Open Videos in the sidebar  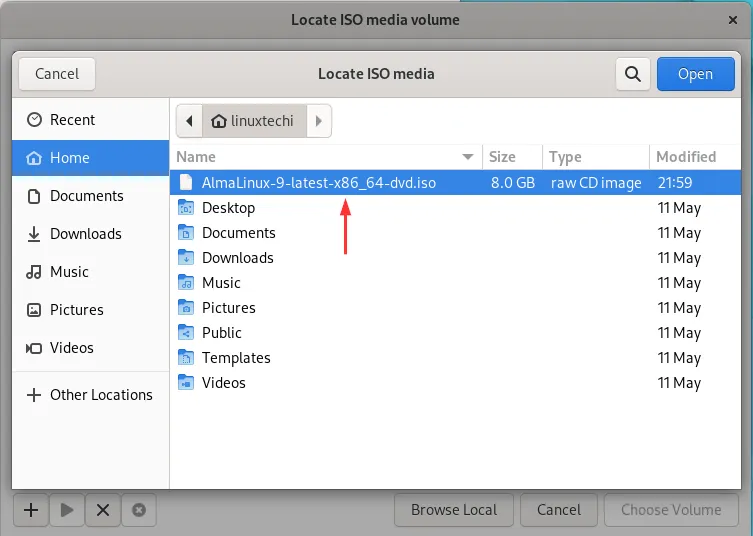tap(90, 348)
